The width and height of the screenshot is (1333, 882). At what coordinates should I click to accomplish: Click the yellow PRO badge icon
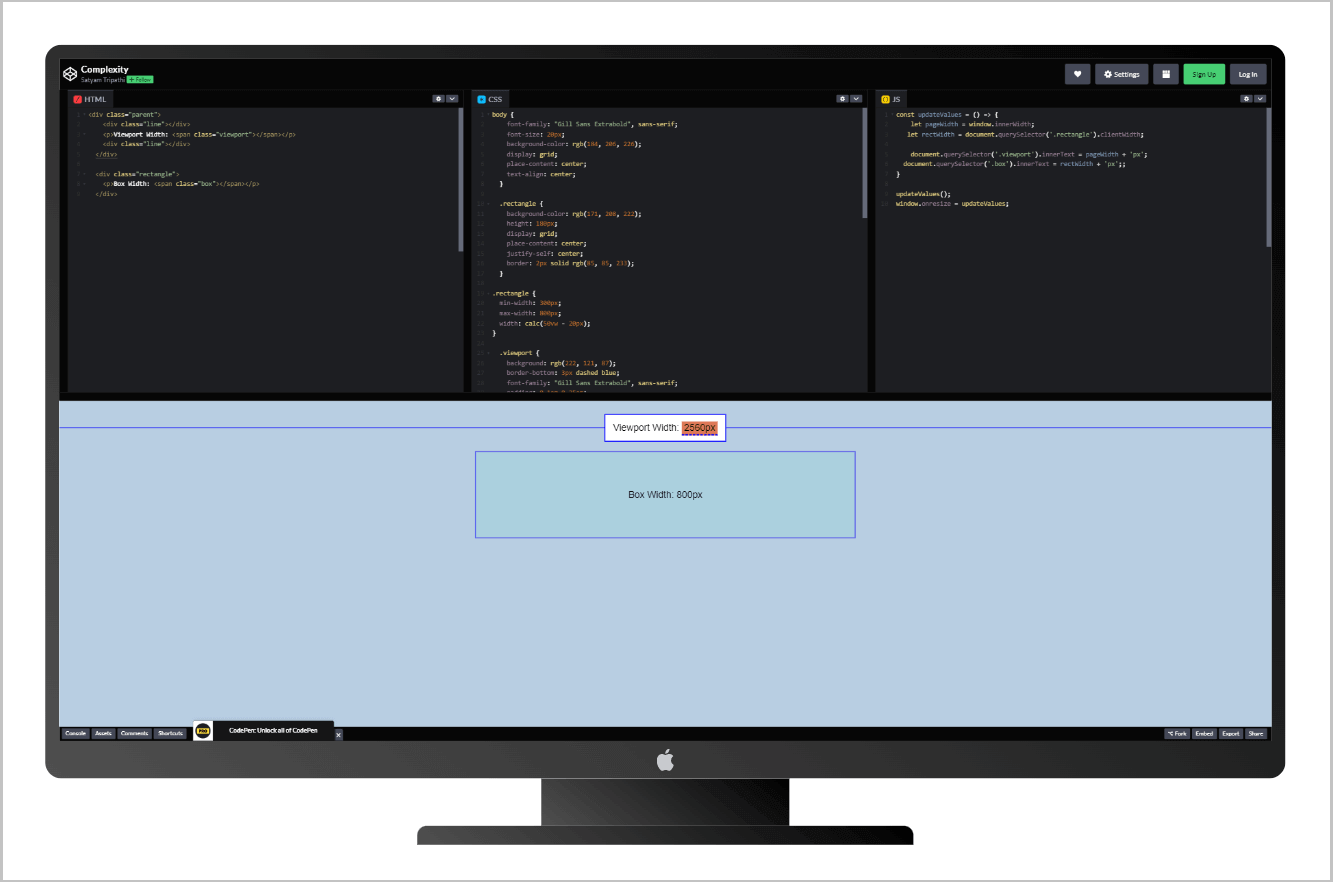click(203, 731)
